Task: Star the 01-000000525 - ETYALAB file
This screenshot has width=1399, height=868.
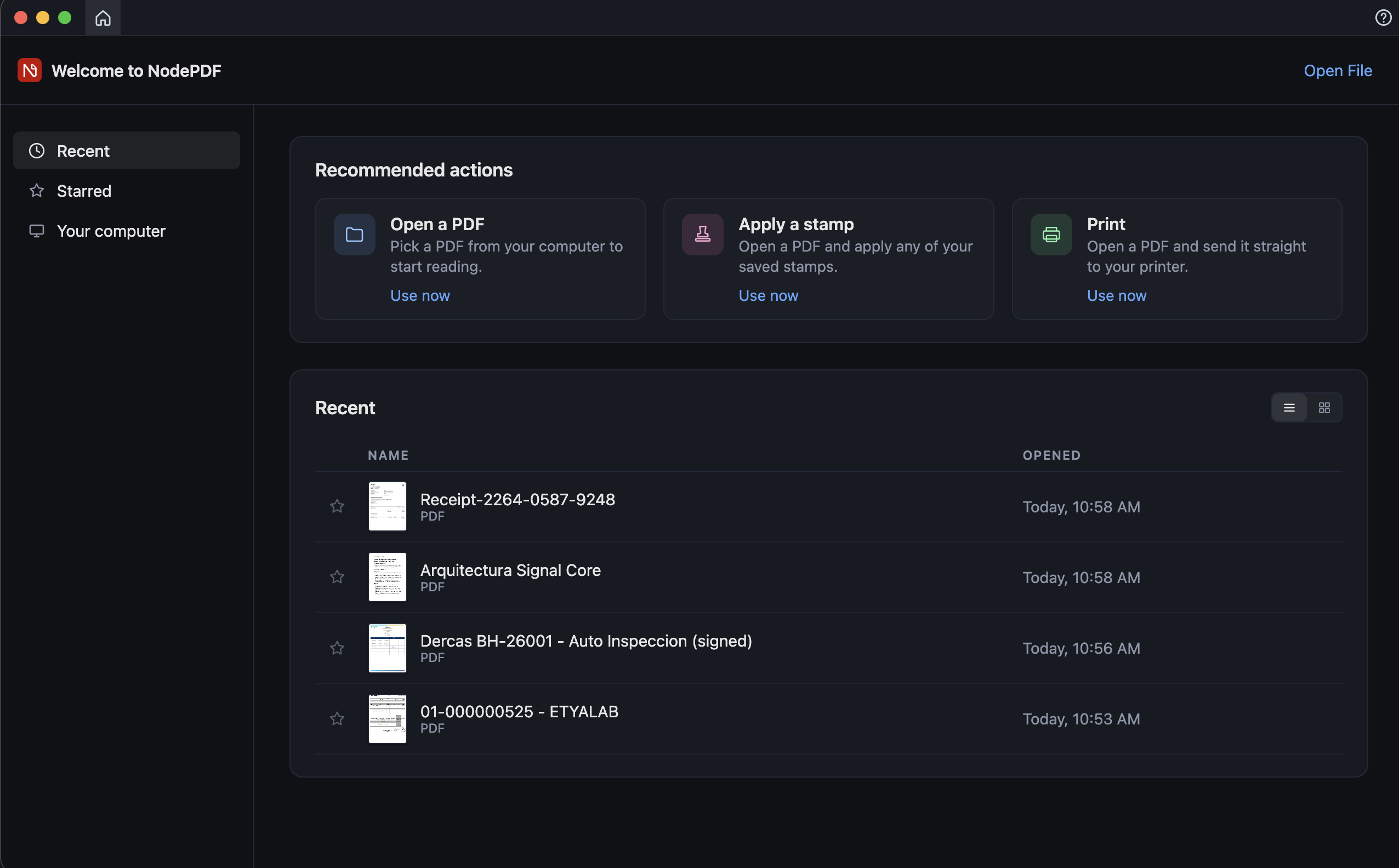Action: point(337,719)
